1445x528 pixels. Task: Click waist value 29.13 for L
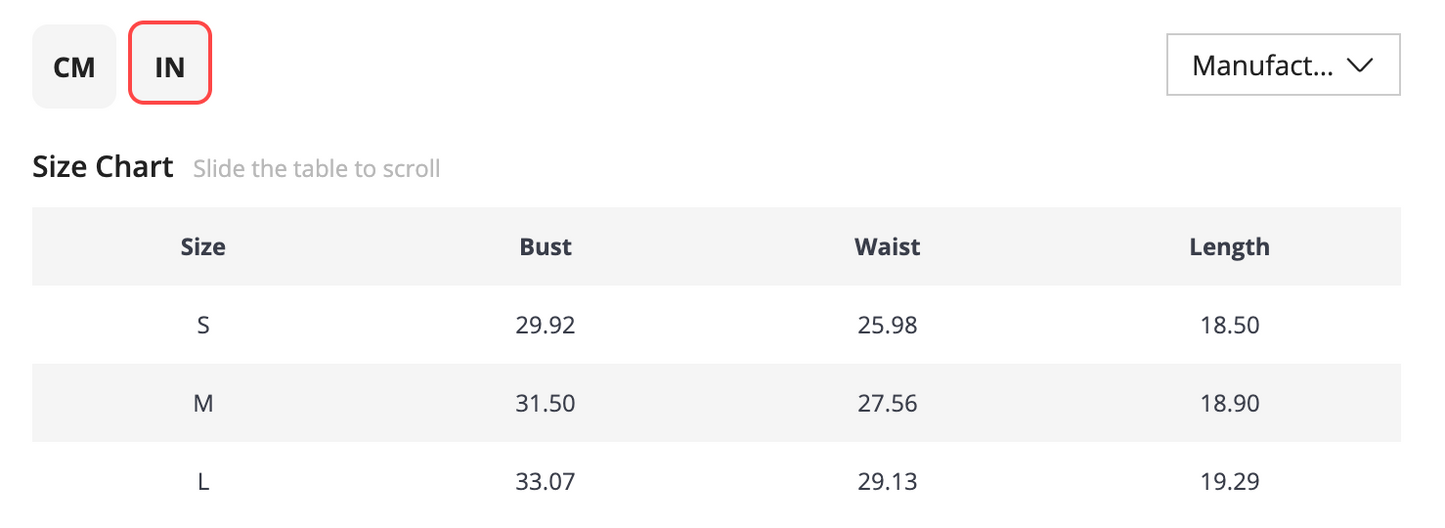(x=888, y=482)
